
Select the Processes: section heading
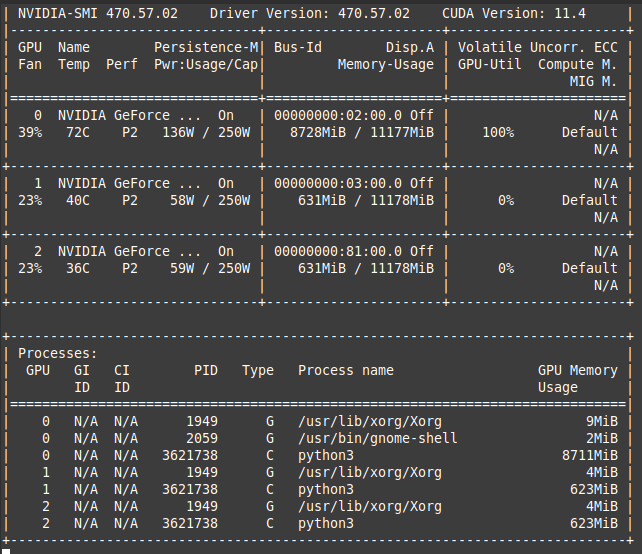[x=58, y=353]
